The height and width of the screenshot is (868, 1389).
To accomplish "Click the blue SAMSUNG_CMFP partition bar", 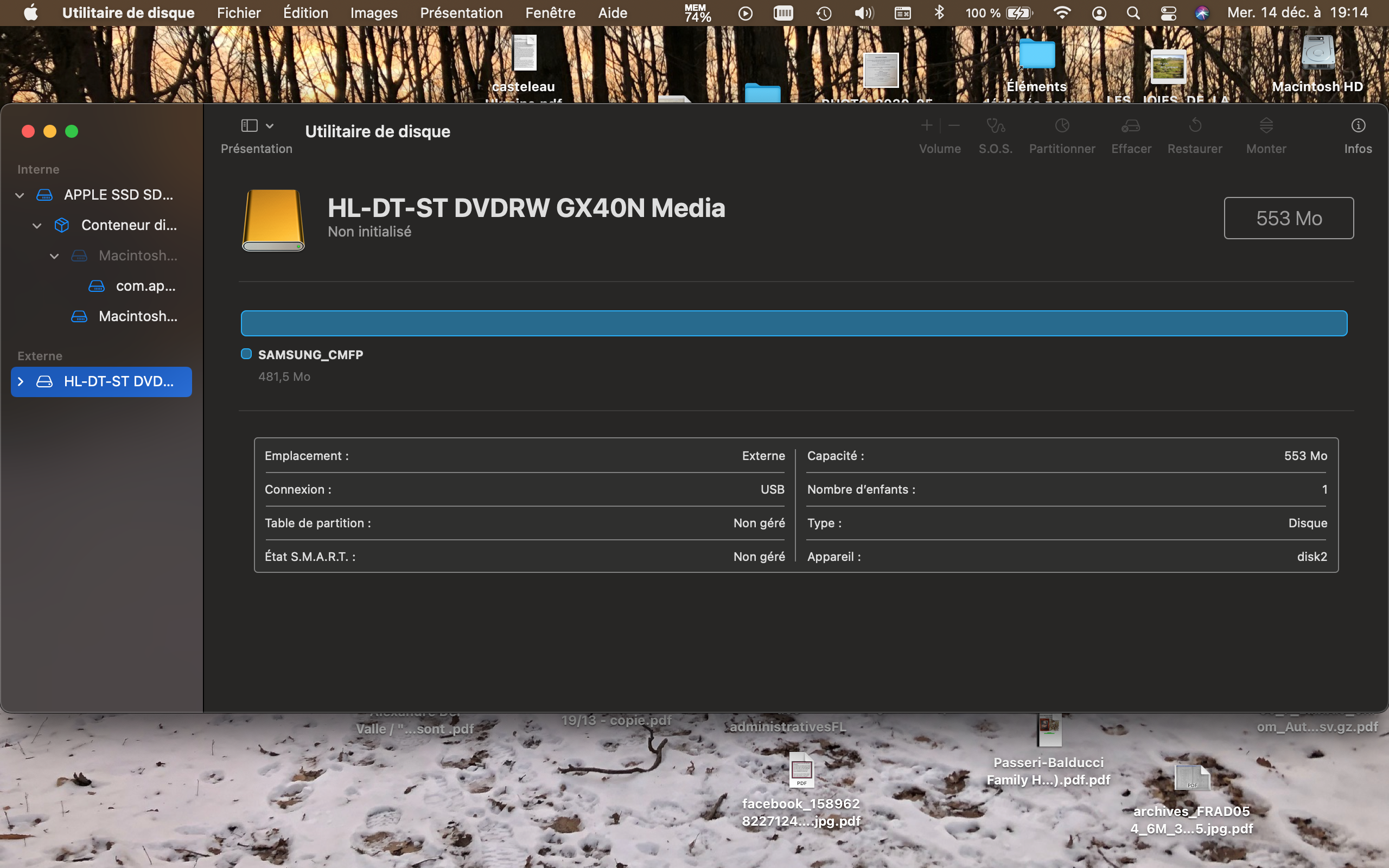I will pyautogui.click(x=793, y=323).
